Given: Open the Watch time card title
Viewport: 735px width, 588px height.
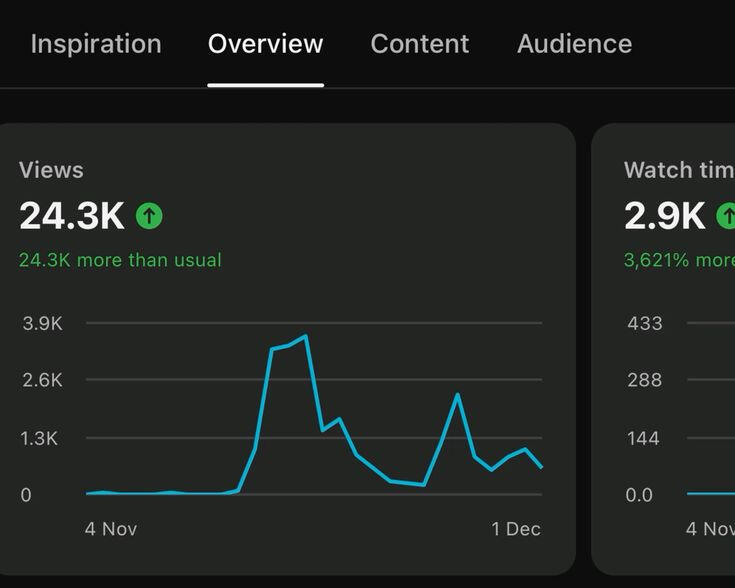Looking at the screenshot, I should pyautogui.click(x=679, y=170).
